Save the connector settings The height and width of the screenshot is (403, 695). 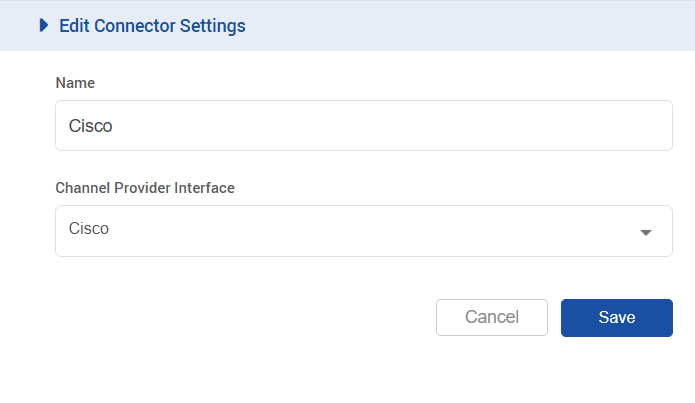[x=616, y=317]
